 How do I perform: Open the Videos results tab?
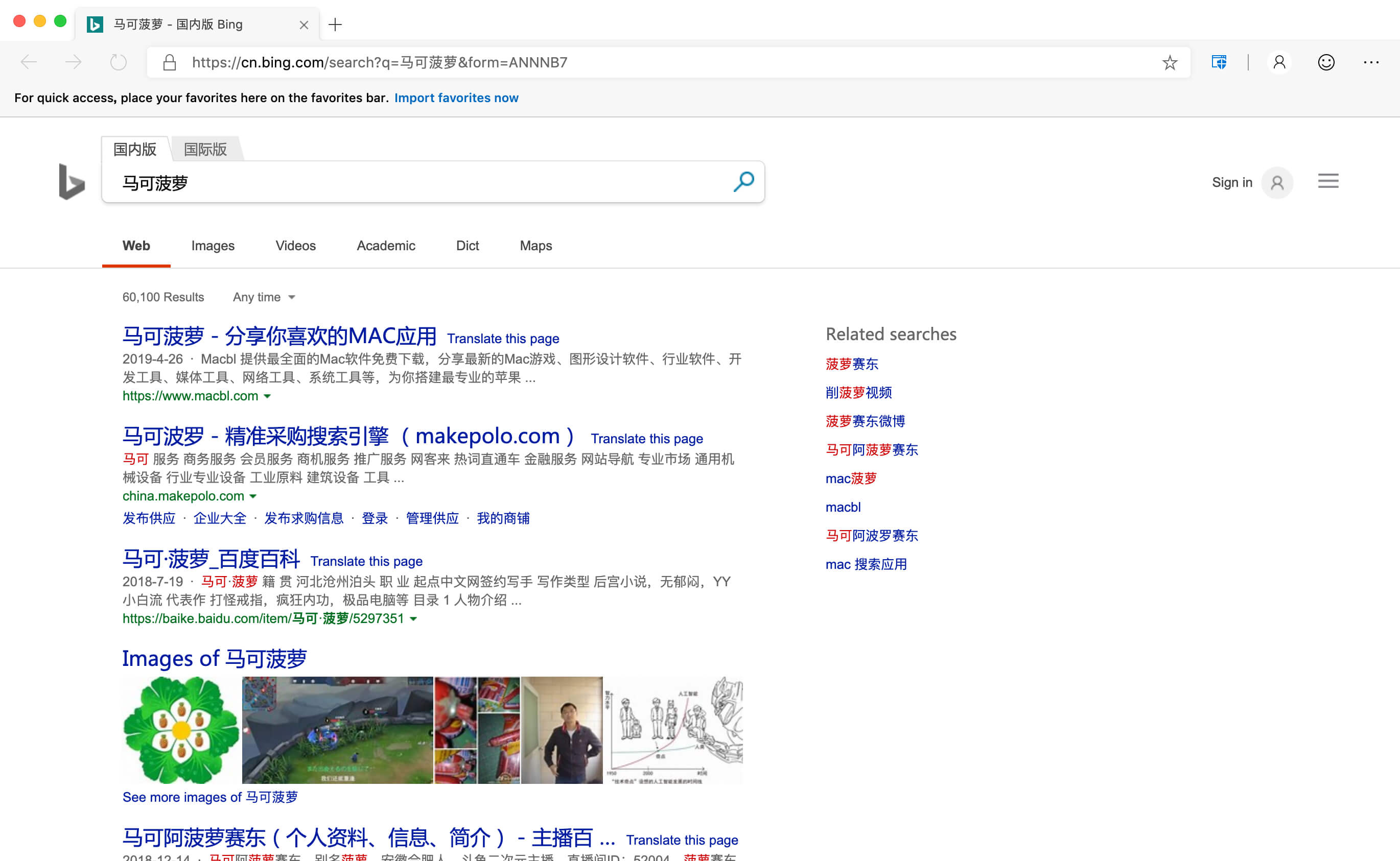(295, 246)
